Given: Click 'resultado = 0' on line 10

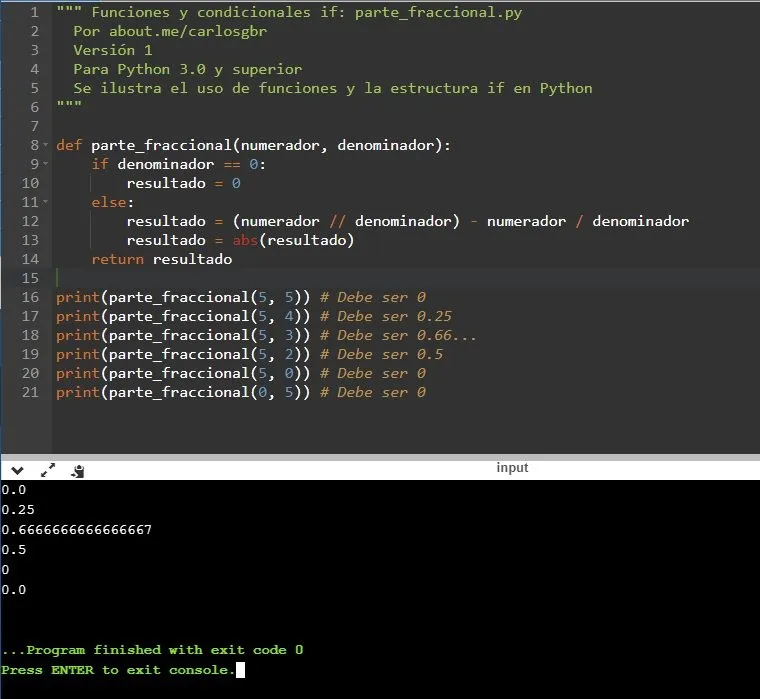Looking at the screenshot, I should click(184, 183).
